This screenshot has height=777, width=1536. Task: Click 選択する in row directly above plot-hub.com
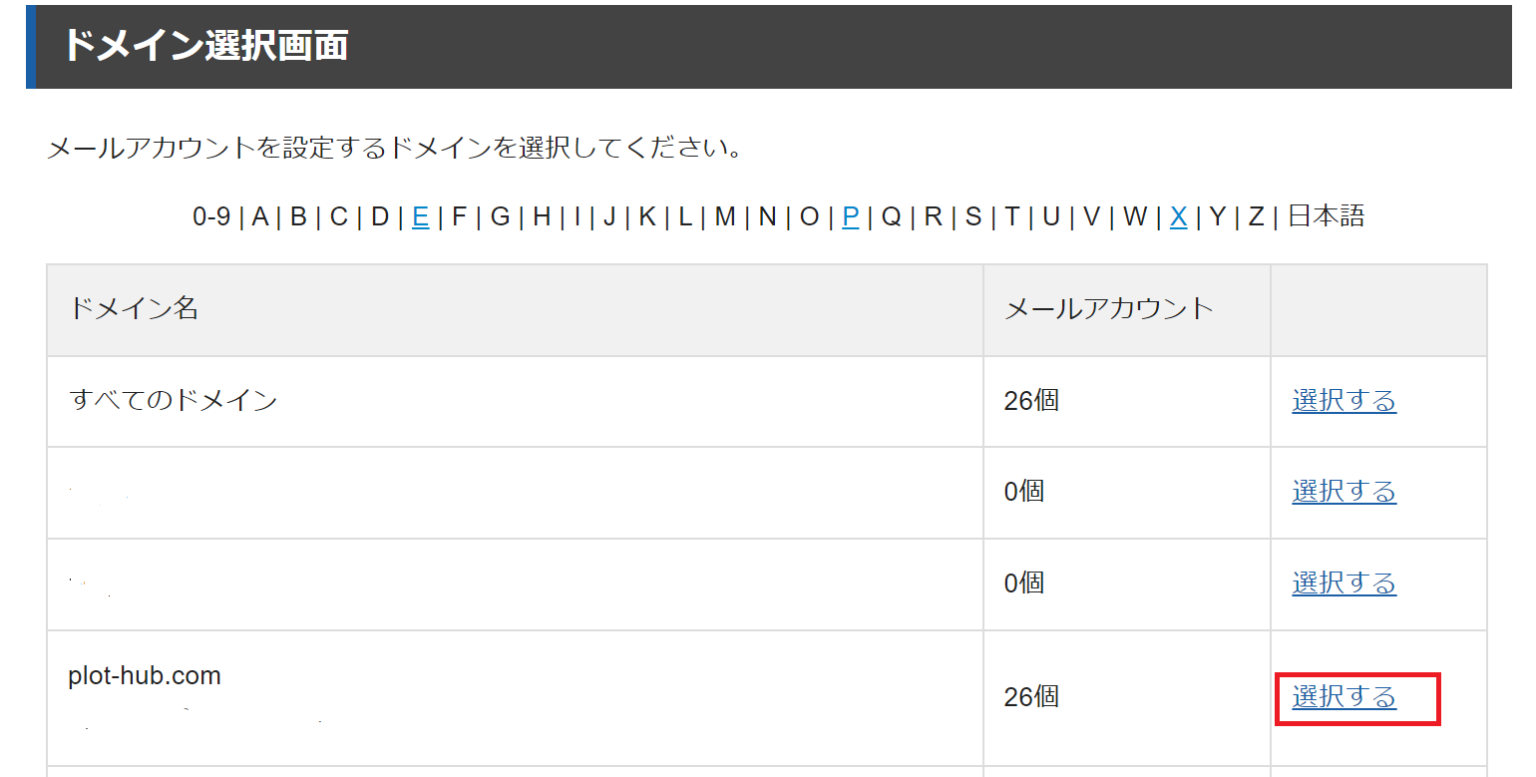pos(1343,583)
